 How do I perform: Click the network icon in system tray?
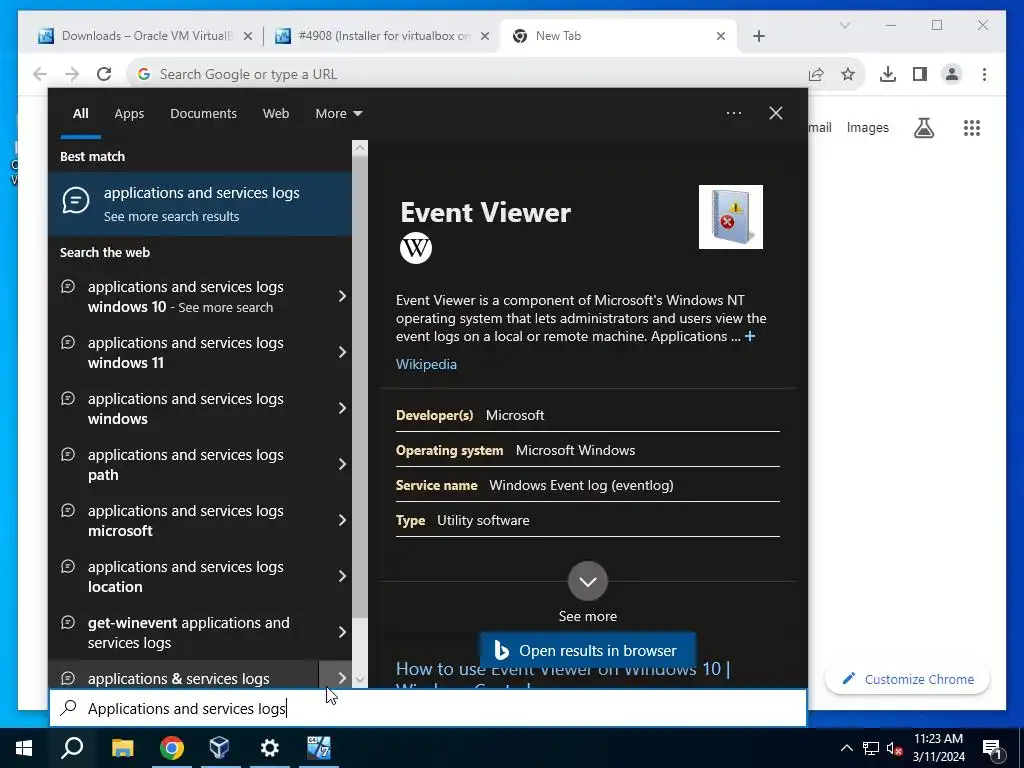(871, 748)
